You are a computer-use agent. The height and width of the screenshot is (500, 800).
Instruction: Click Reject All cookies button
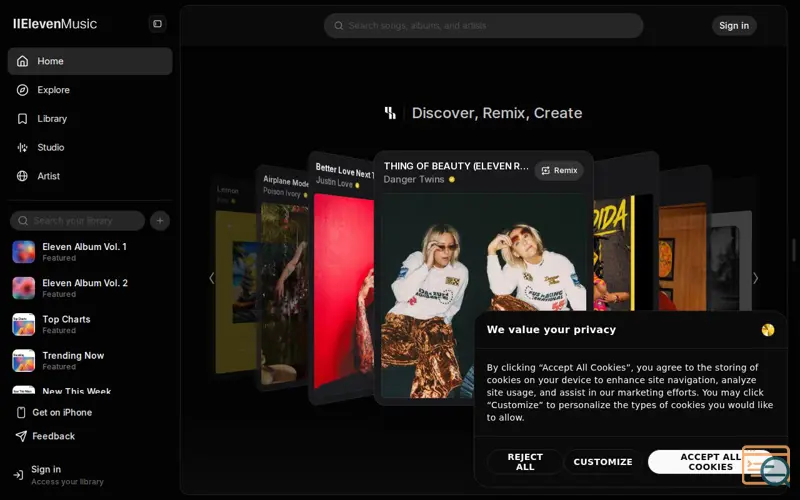(x=525, y=462)
